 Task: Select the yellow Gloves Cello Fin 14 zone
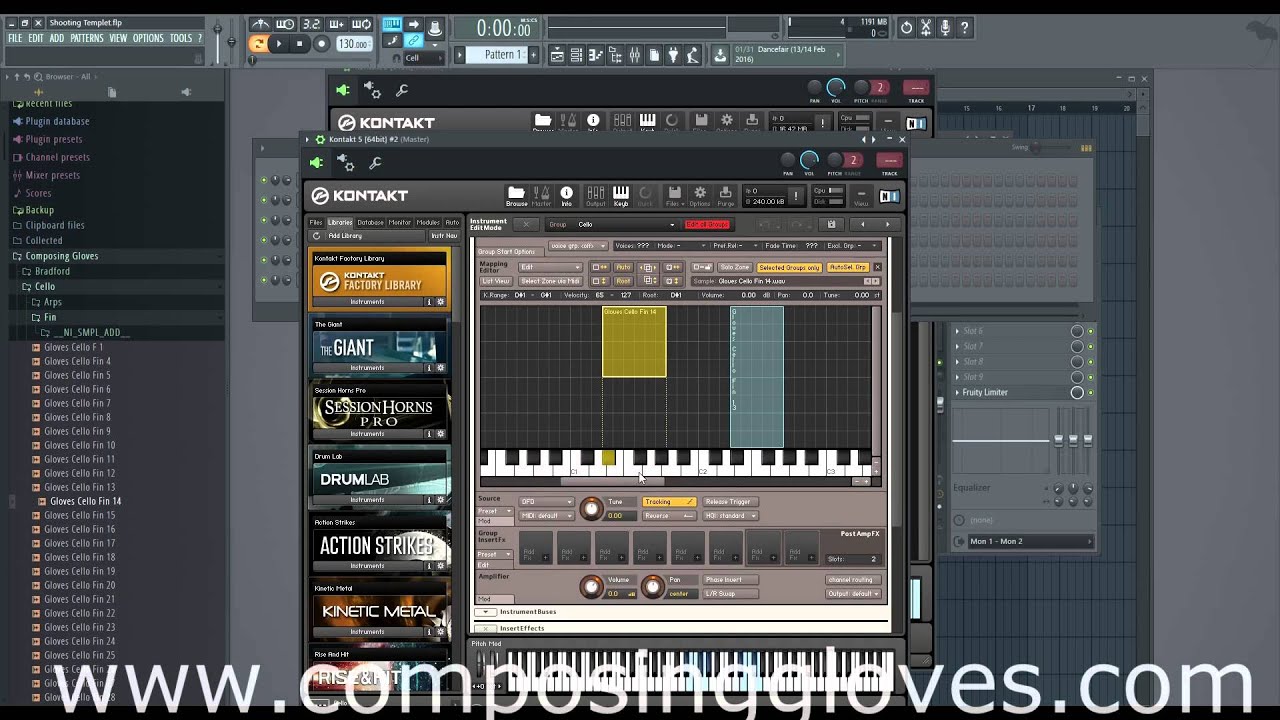click(x=634, y=343)
